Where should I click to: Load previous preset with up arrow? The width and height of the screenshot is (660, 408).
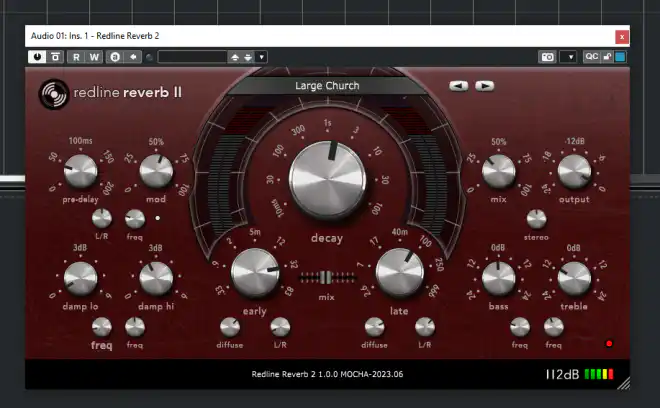coord(235,57)
